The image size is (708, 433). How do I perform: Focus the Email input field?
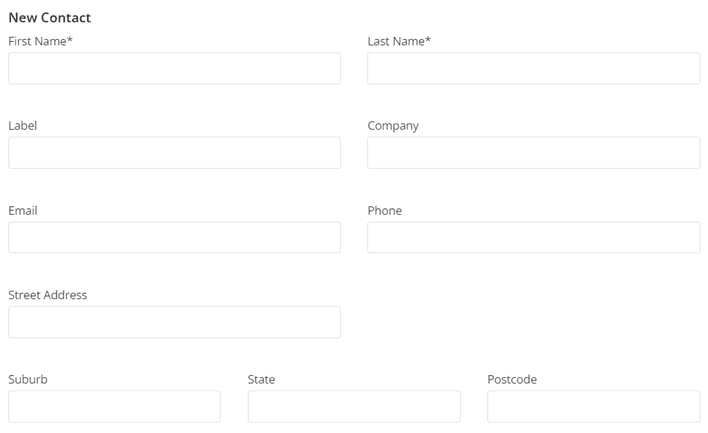174,237
